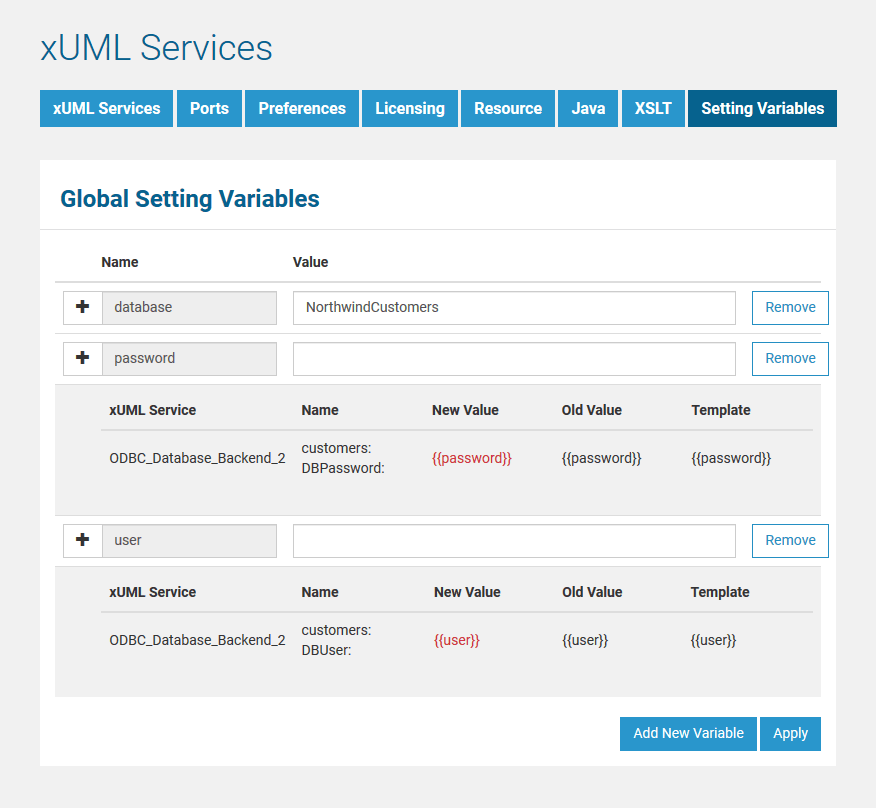Remove the password variable
The width and height of the screenshot is (876, 808).
tap(790, 359)
